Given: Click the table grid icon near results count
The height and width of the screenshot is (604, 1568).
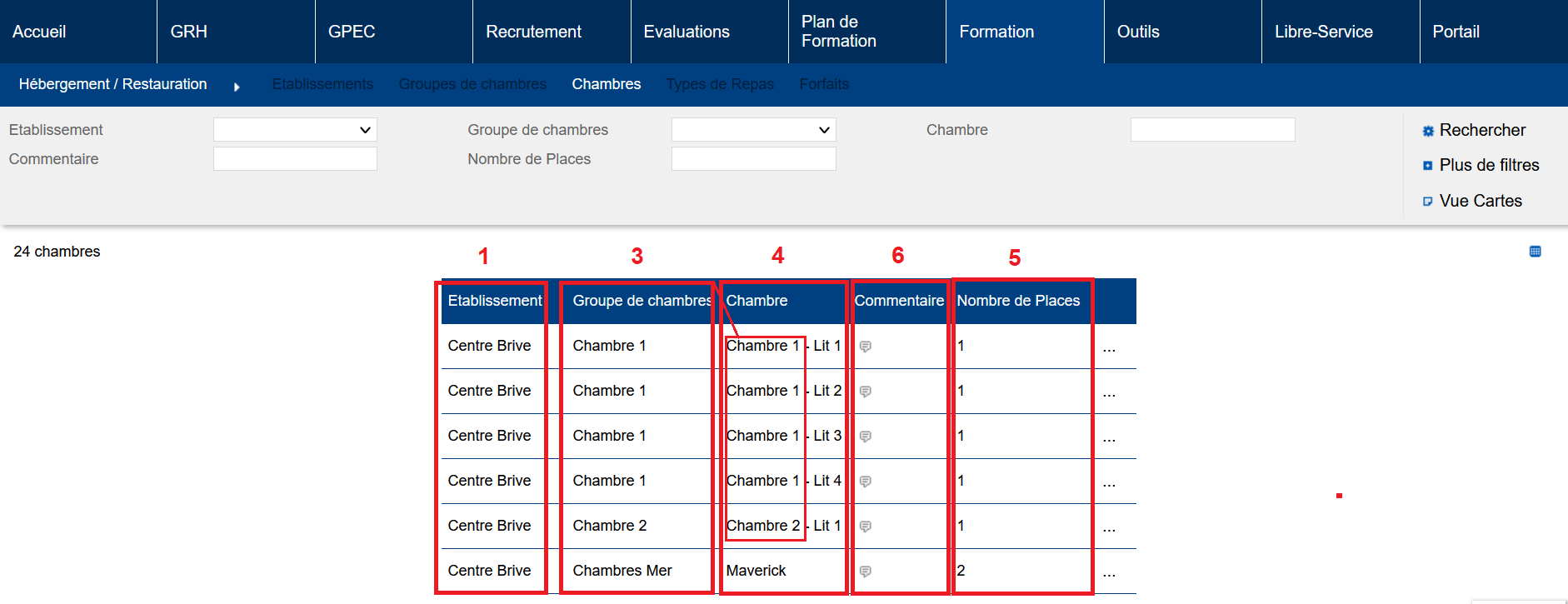Looking at the screenshot, I should click(x=1535, y=252).
